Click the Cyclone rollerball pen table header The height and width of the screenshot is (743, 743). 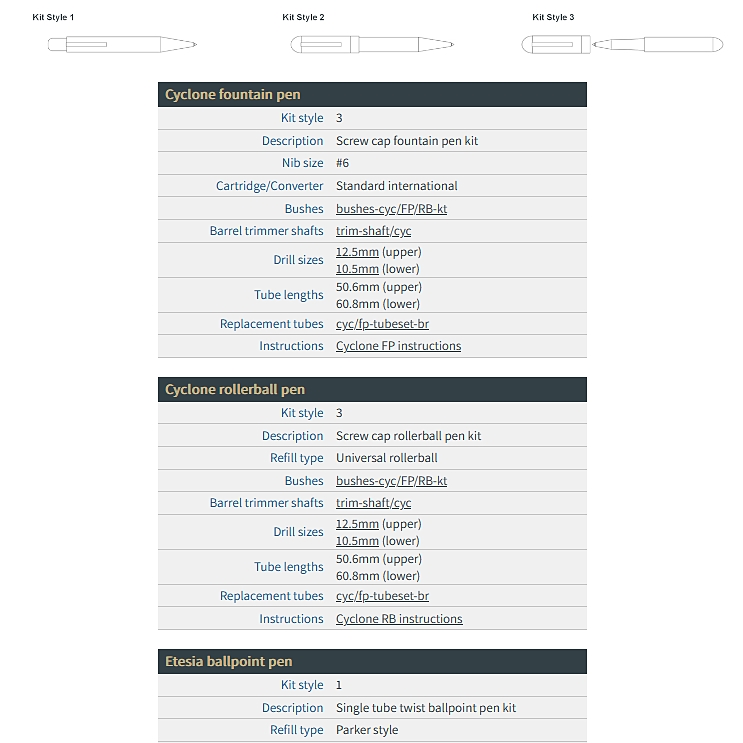pyautogui.click(x=372, y=390)
